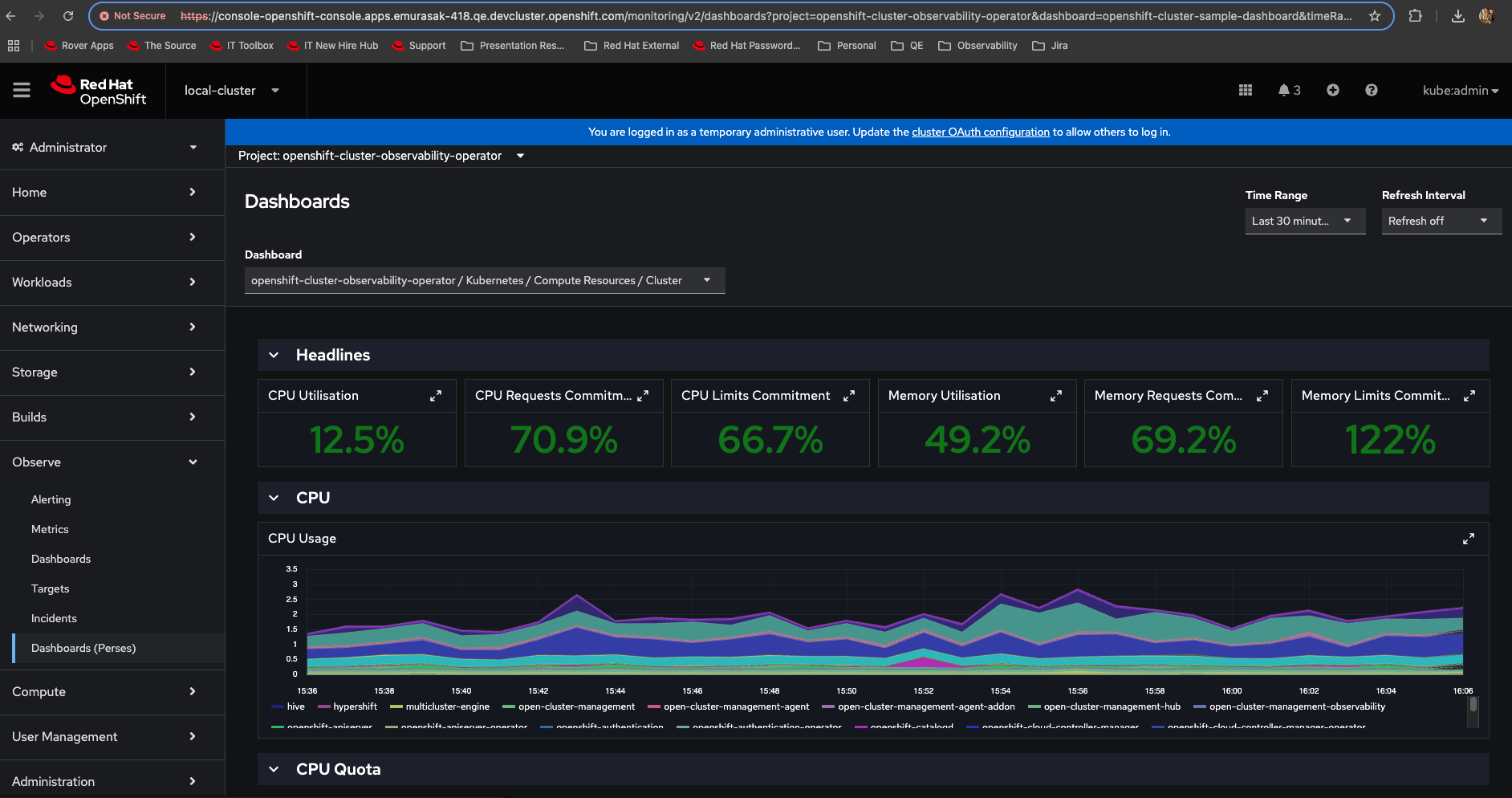Image resolution: width=1512 pixels, height=798 pixels.
Task: Click the plus import/add icon in the masthead
Action: click(x=1332, y=90)
